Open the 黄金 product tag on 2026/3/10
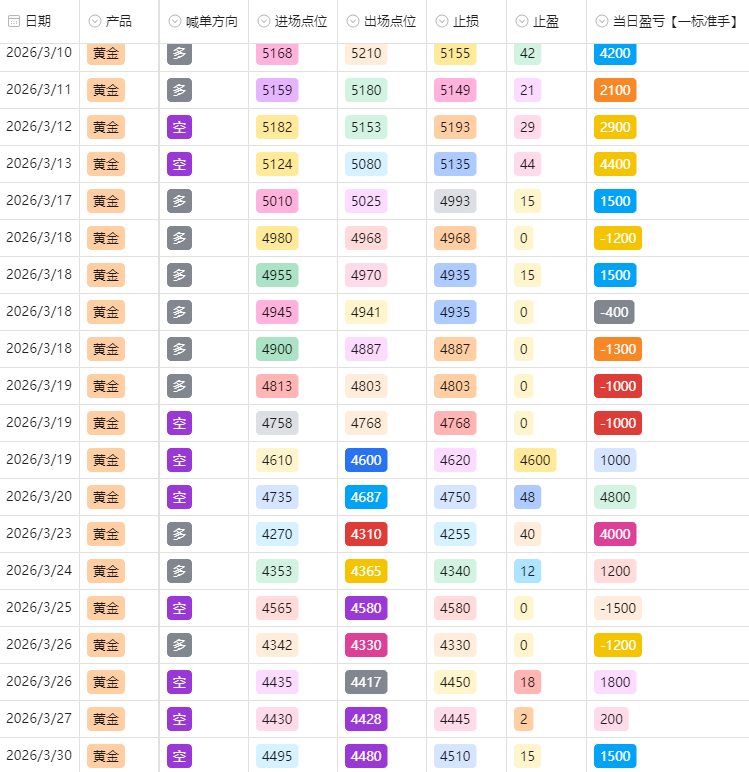This screenshot has width=749, height=772. (106, 53)
